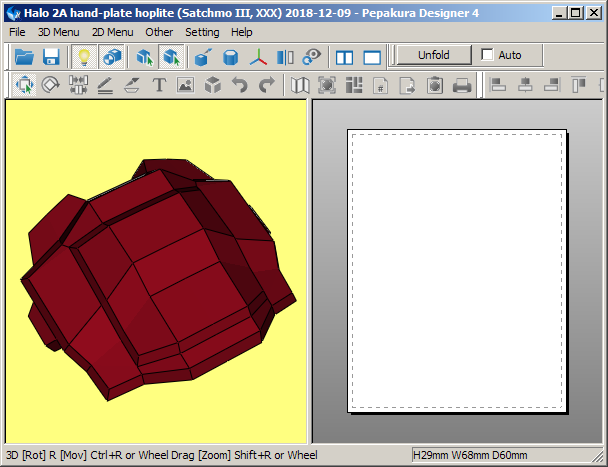Viewport: 608px width, 467px height.
Task: Click the eye with rotate arrow icon
Action: click(312, 57)
